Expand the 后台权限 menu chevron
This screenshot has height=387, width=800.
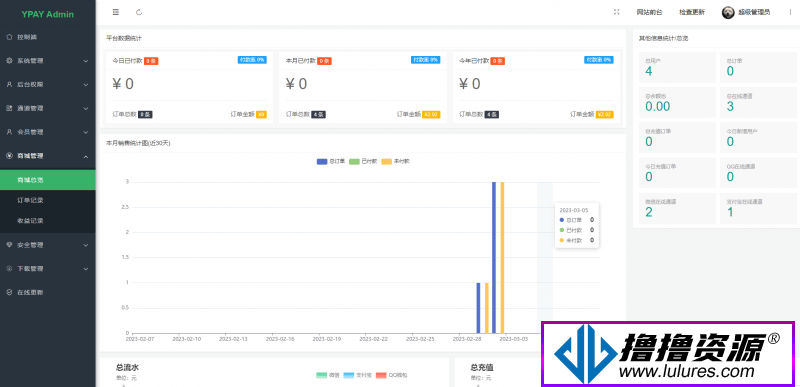[86, 85]
